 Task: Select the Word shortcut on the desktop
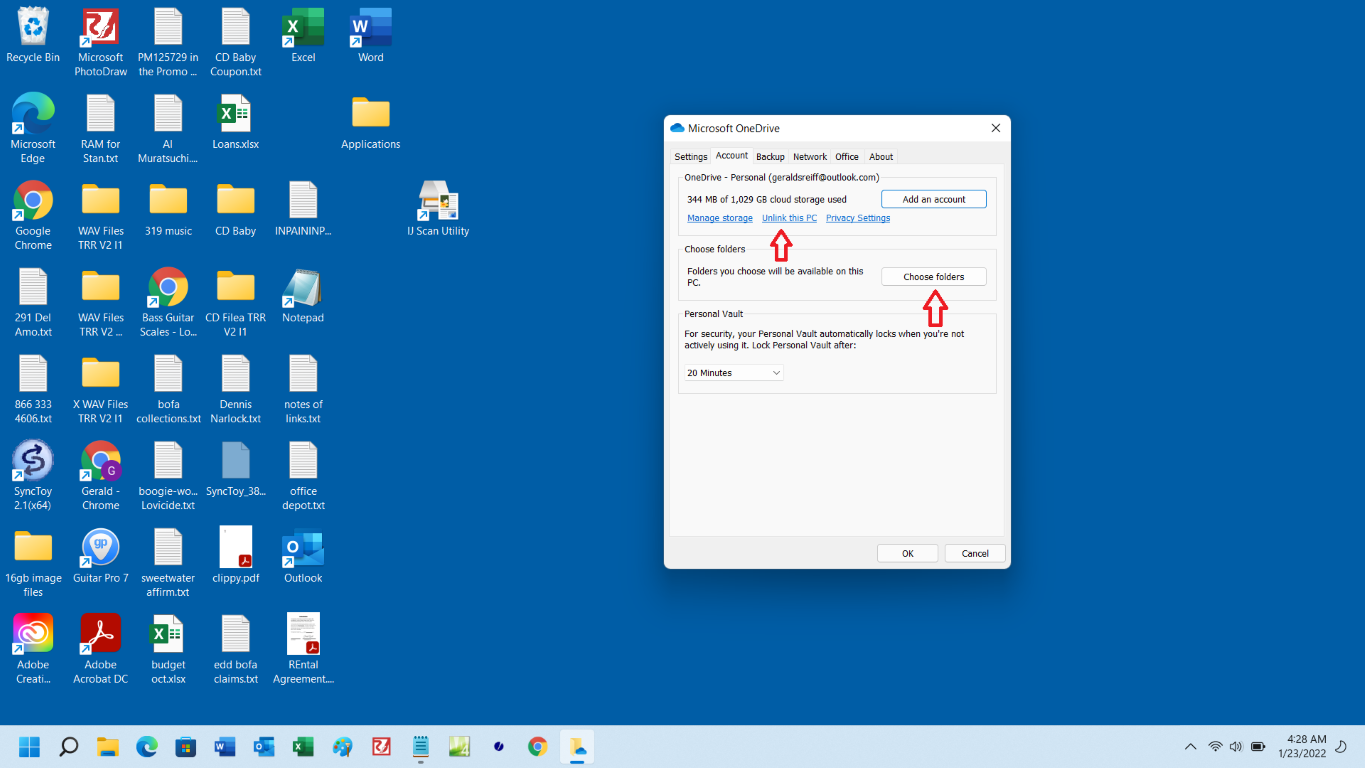tap(371, 36)
